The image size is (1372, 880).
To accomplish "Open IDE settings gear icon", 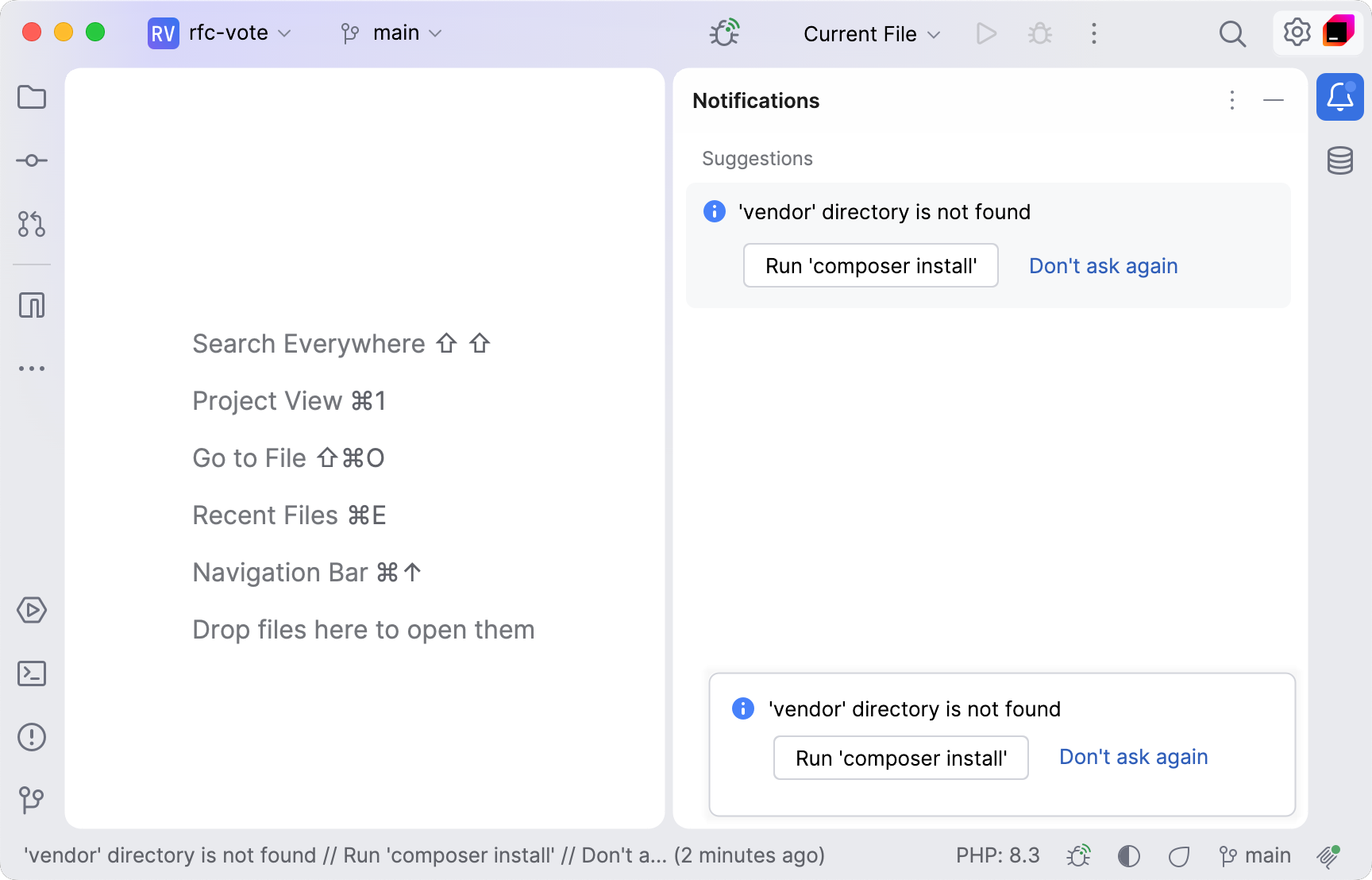I will 1297,33.
